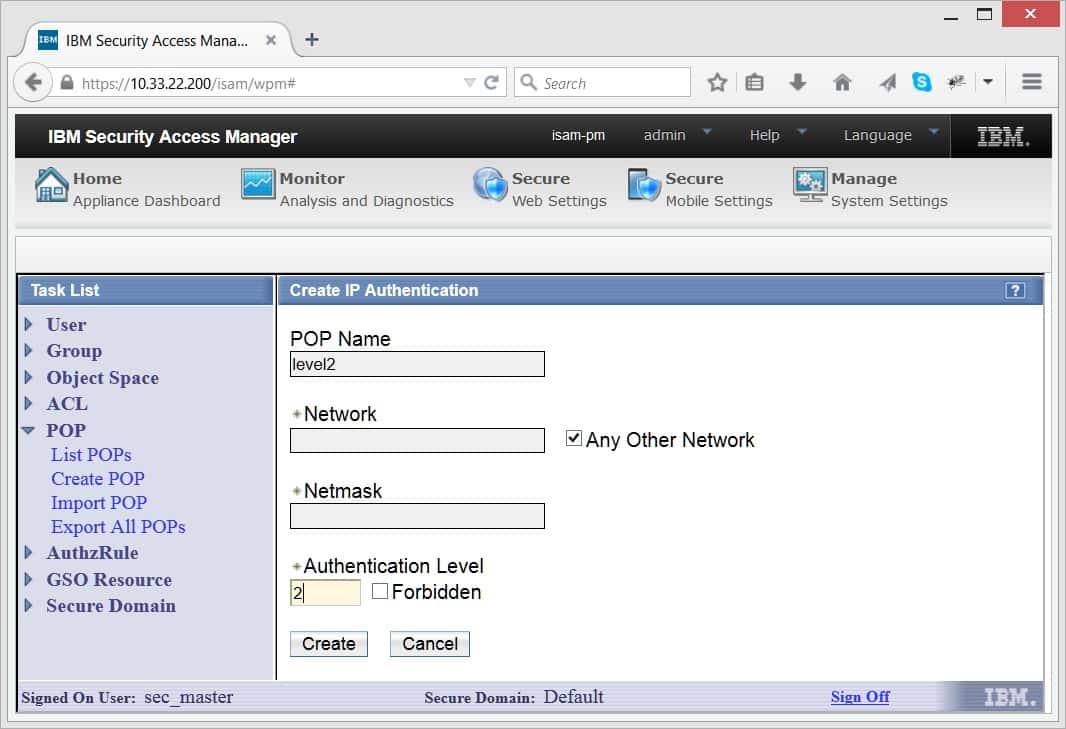Image resolution: width=1066 pixels, height=729 pixels.
Task: Uncheck the Any Other Network checkbox
Action: (574, 438)
